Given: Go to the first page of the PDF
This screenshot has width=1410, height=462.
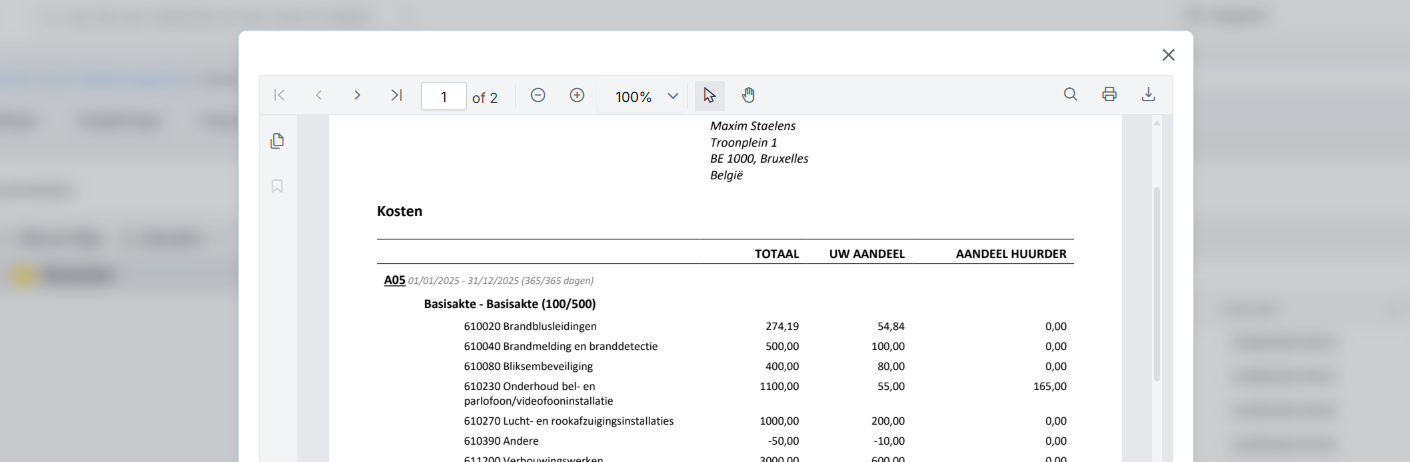Looking at the screenshot, I should tap(280, 95).
